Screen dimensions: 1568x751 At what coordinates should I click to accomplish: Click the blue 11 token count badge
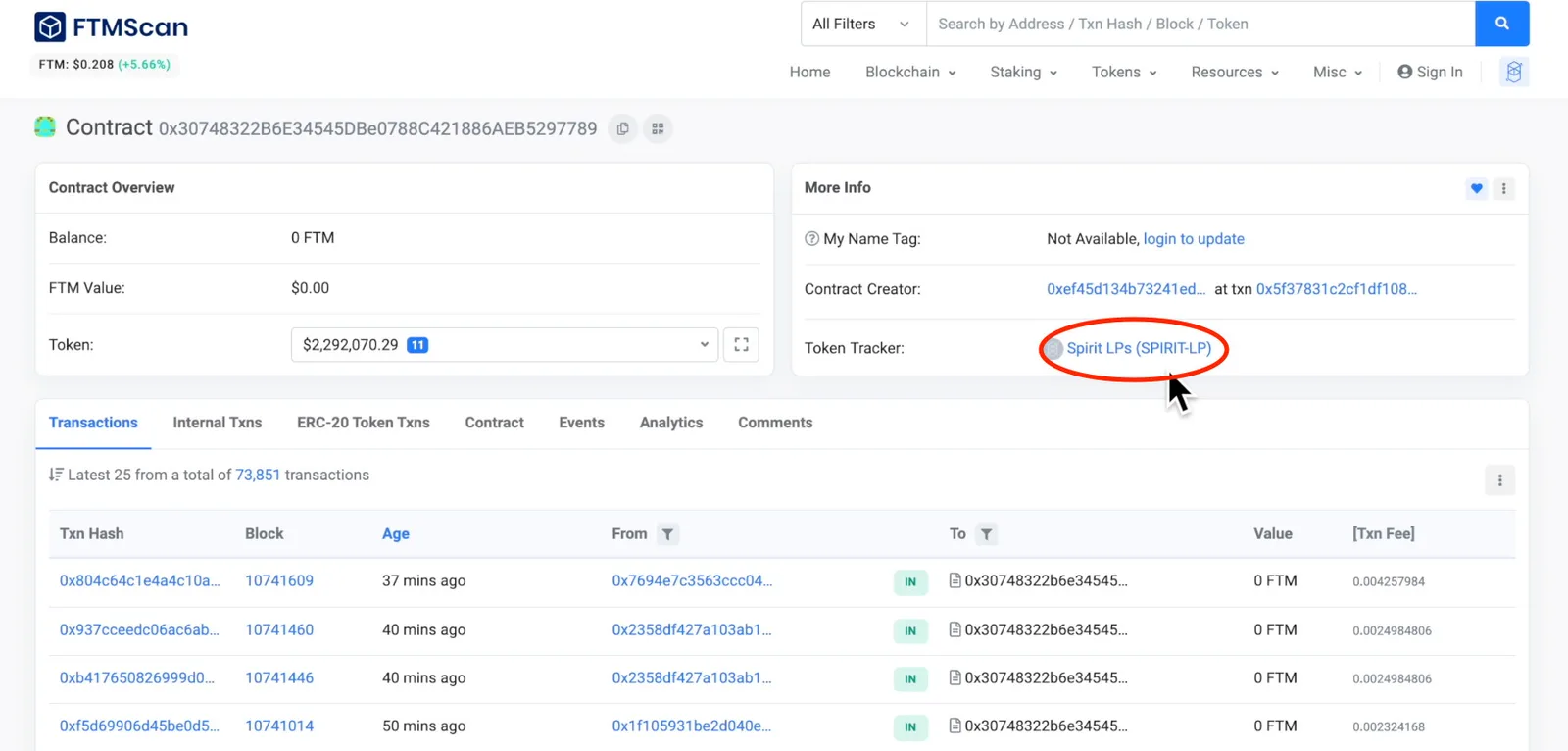click(x=417, y=345)
